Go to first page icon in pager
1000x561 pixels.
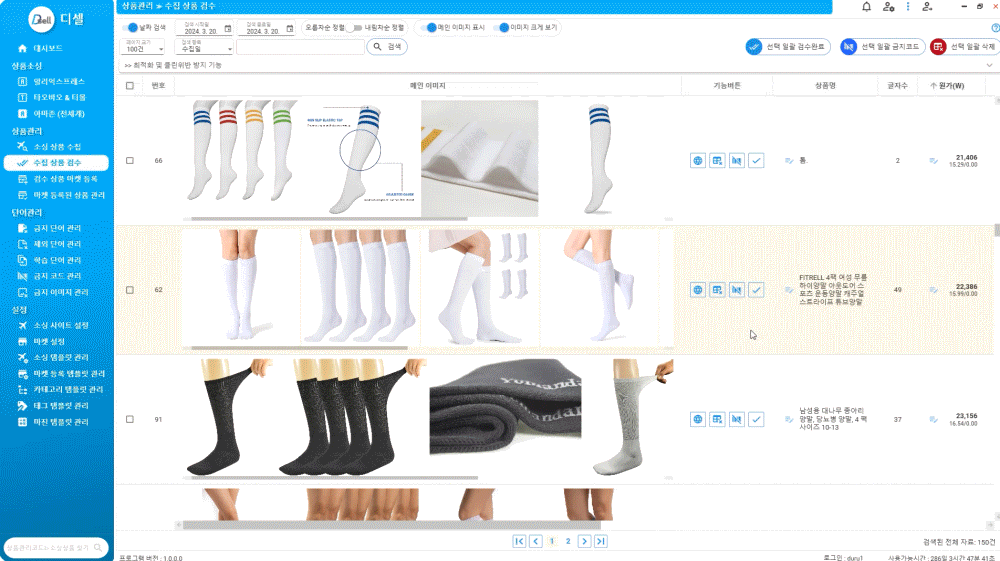tap(519, 541)
